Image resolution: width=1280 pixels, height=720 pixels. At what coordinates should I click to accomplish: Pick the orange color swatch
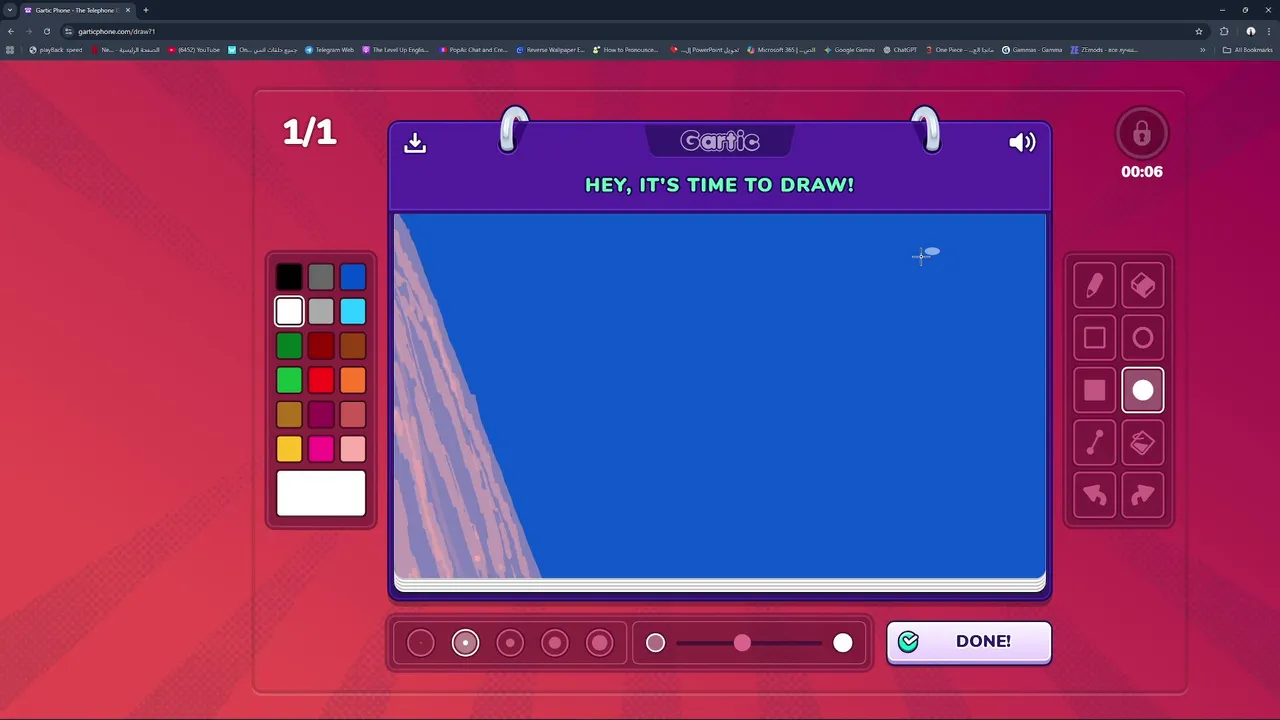click(353, 380)
